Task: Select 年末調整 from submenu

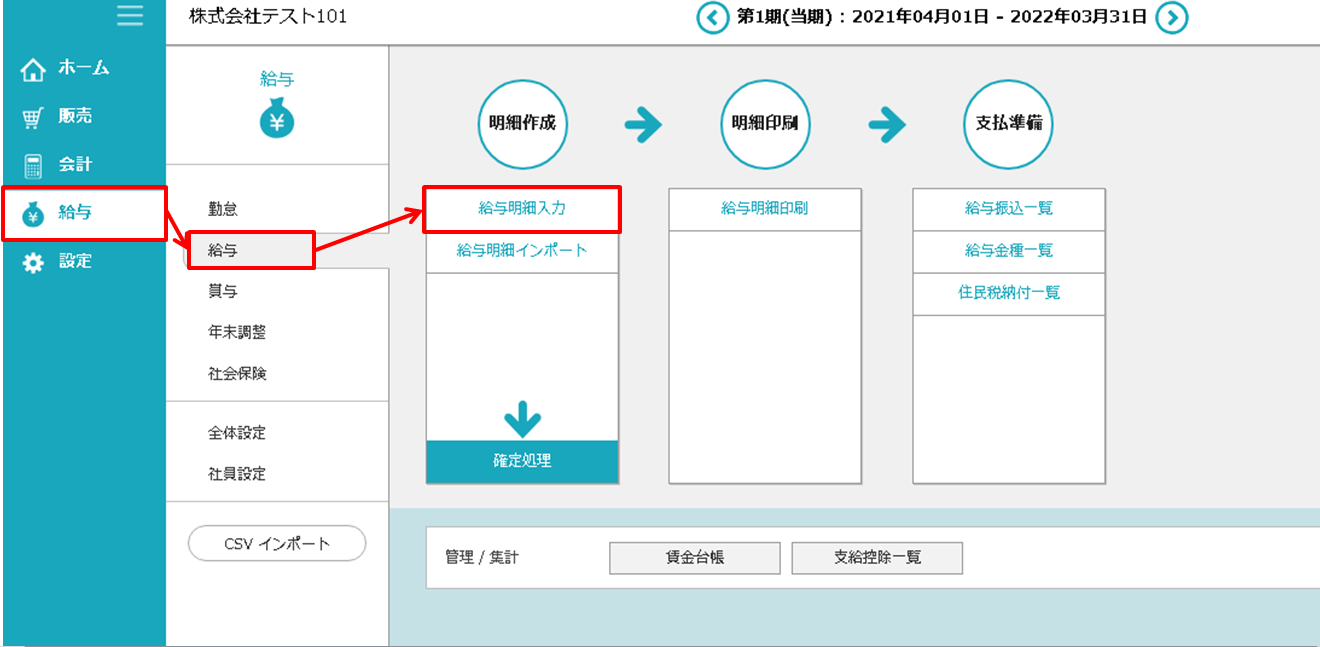Action: click(x=237, y=333)
